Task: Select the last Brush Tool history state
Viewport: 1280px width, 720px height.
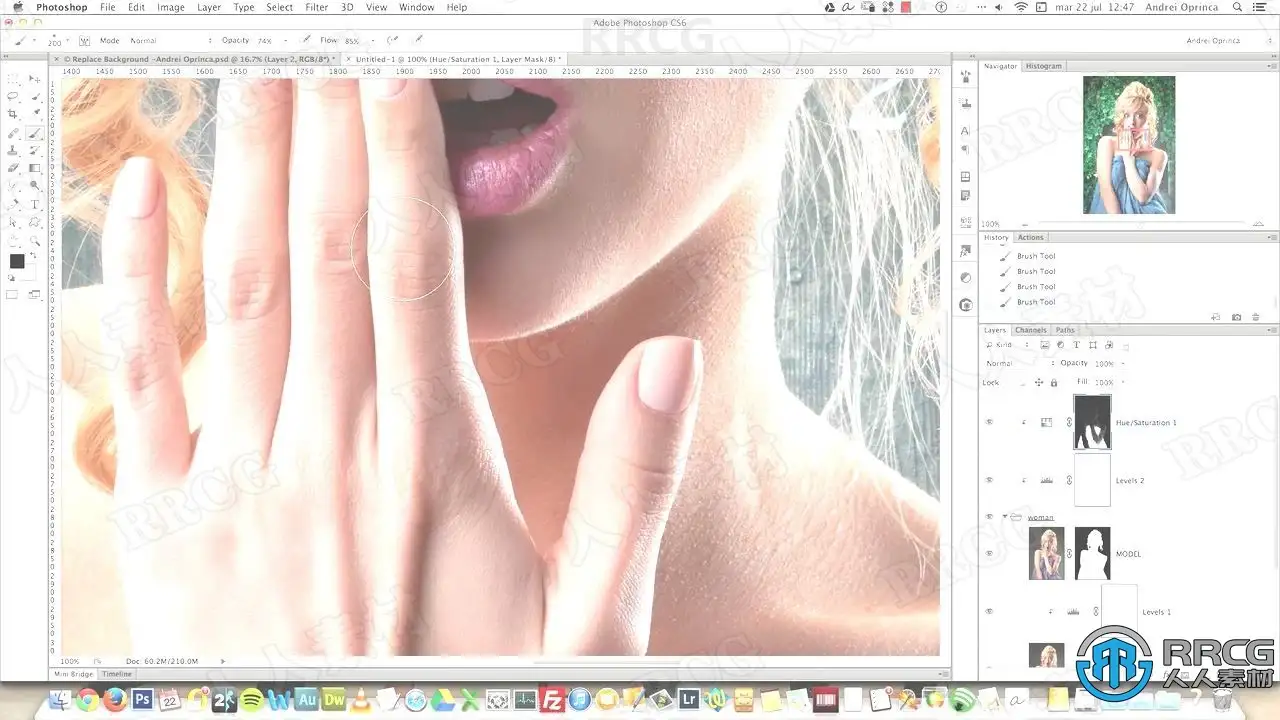Action: pos(1035,302)
